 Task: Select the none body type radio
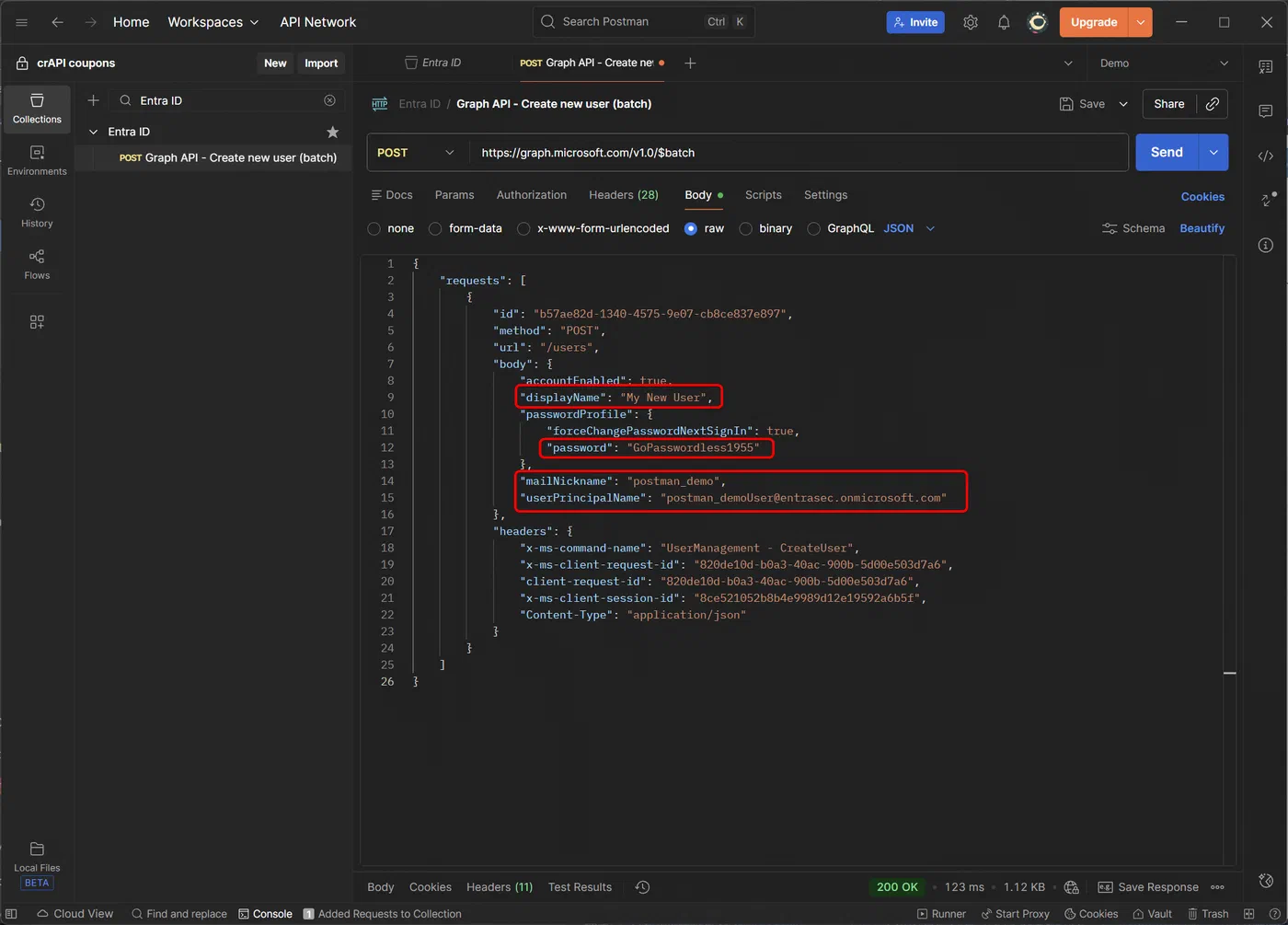[374, 229]
